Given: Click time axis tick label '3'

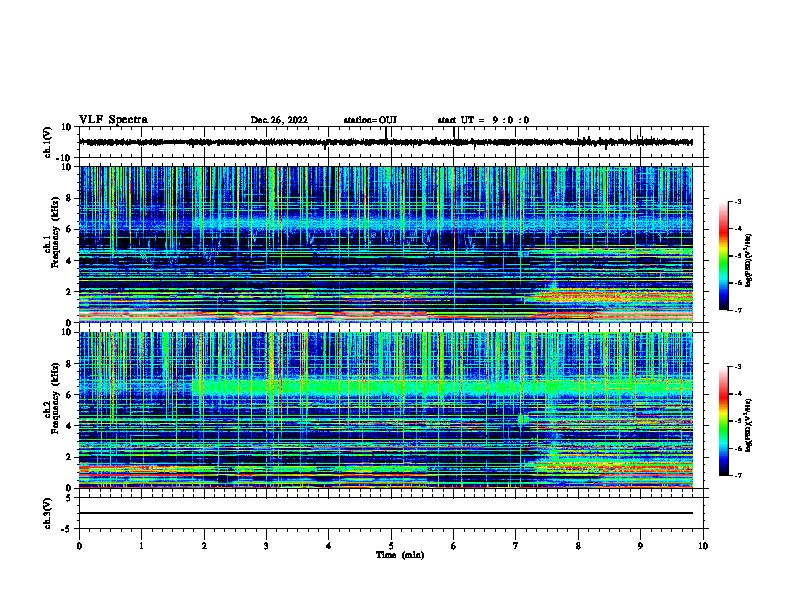Looking at the screenshot, I should (x=266, y=546).
